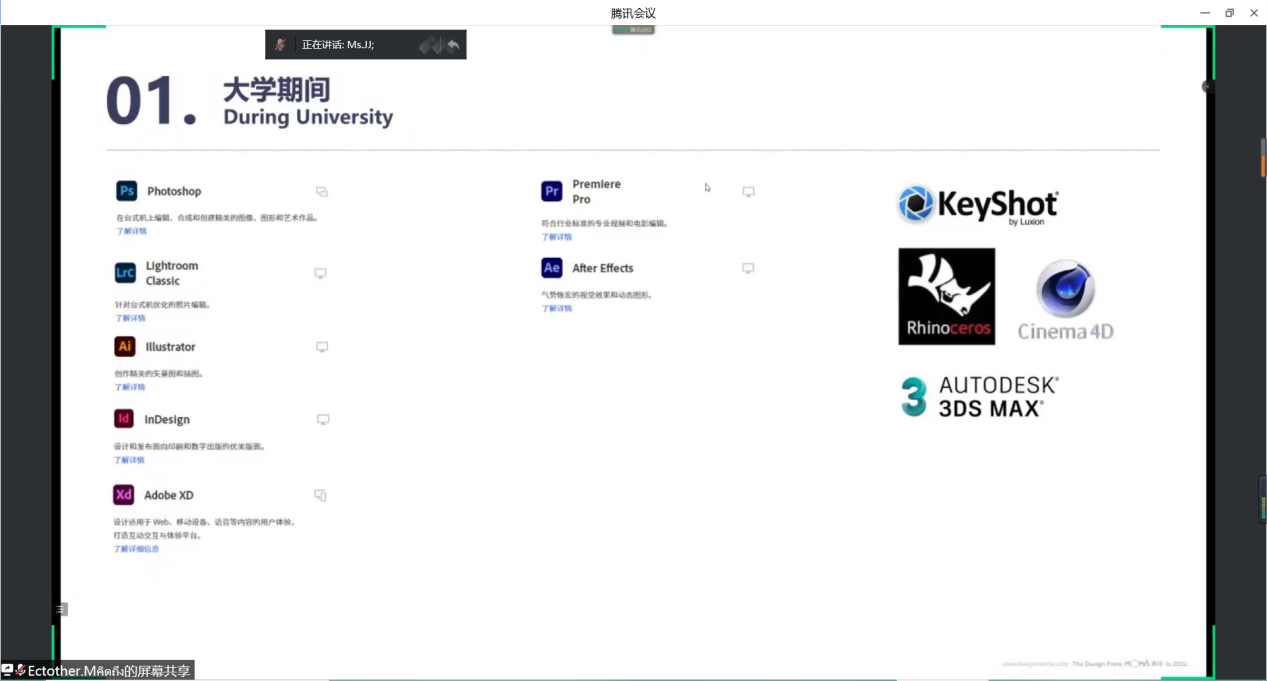Screen dimensions: 1267x681
Task: Click the Adobe XD icon
Action: click(x=123, y=495)
